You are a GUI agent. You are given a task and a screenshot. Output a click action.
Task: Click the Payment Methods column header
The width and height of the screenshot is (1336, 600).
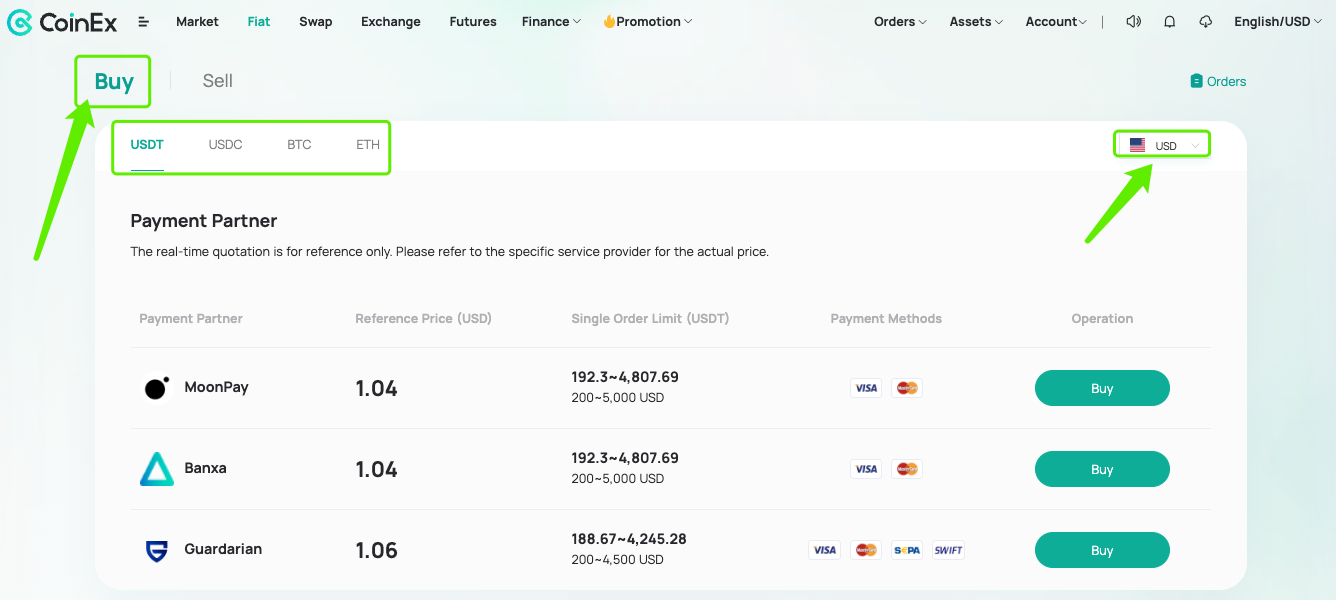pos(886,318)
